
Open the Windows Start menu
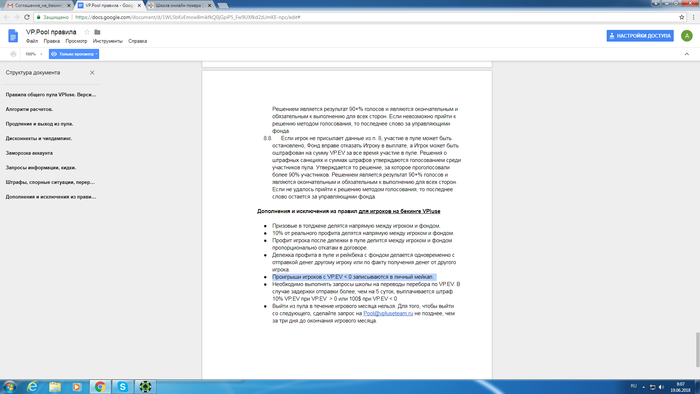pos(9,386)
